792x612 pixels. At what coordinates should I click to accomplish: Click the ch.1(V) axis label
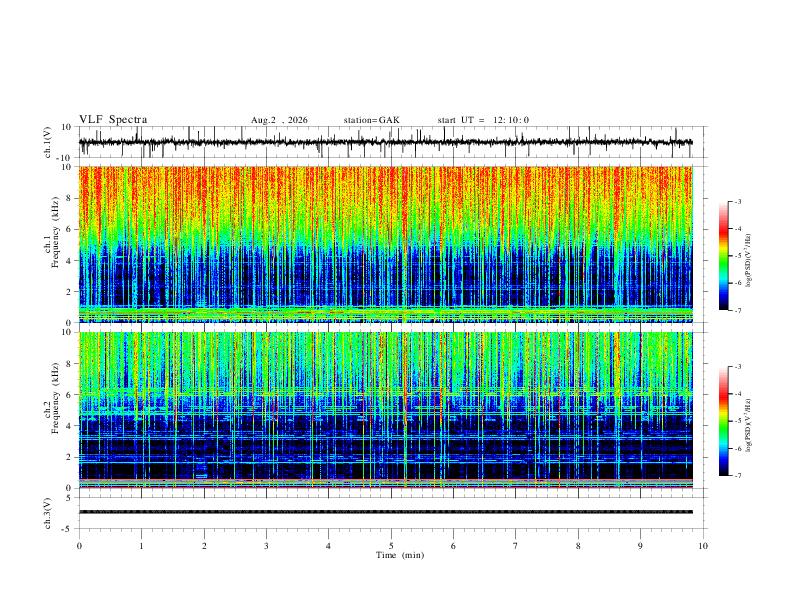coord(48,142)
